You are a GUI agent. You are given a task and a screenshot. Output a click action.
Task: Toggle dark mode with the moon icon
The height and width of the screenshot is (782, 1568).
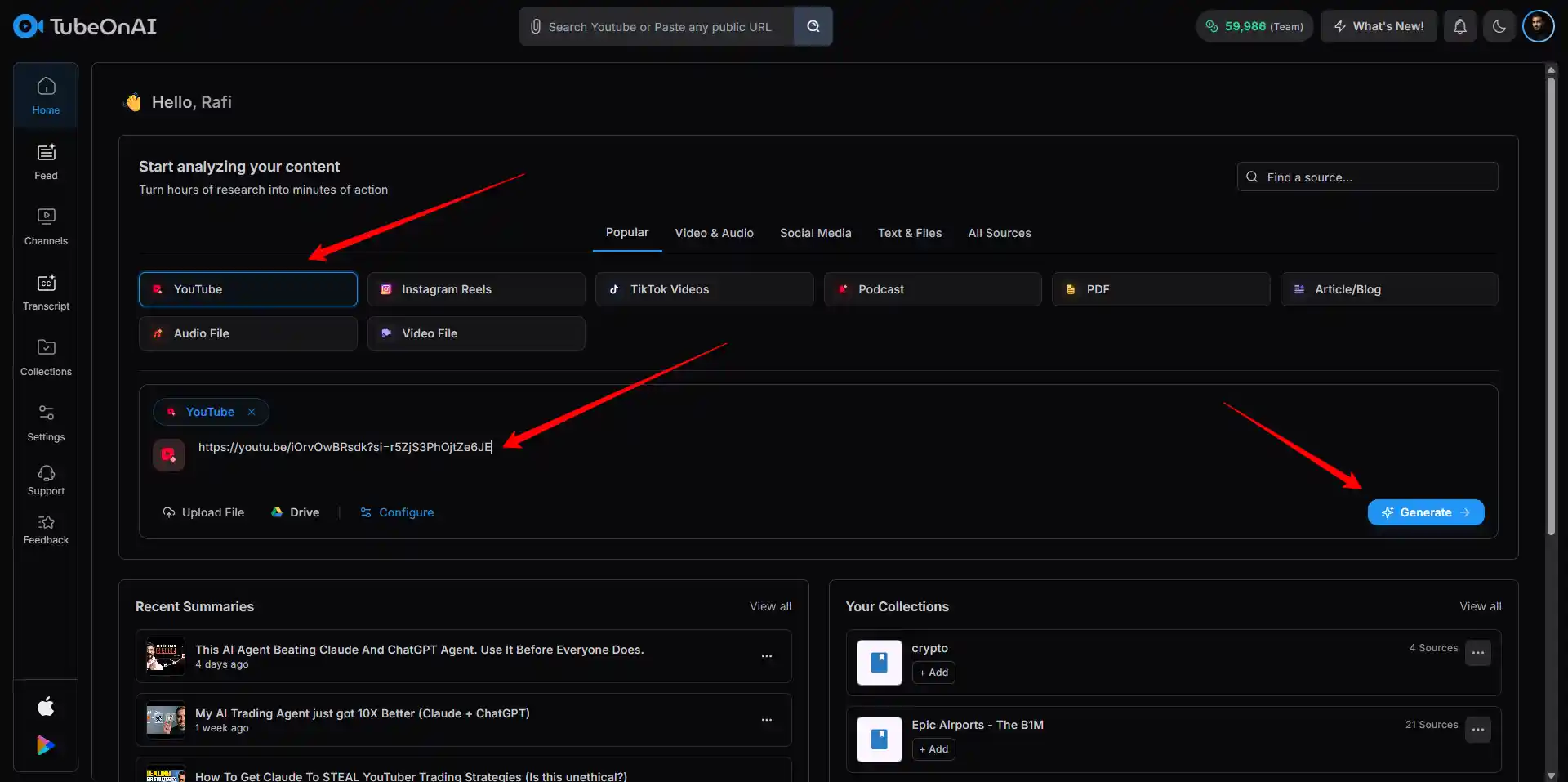coord(1499,26)
